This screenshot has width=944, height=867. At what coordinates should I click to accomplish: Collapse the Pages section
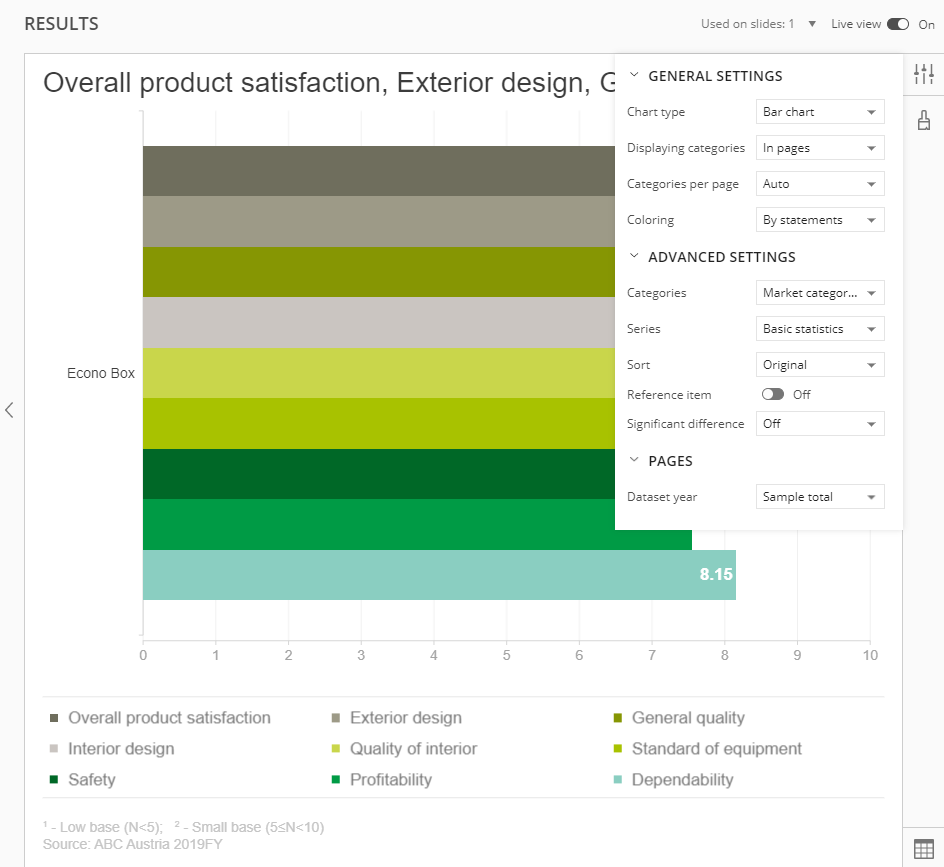pos(633,460)
